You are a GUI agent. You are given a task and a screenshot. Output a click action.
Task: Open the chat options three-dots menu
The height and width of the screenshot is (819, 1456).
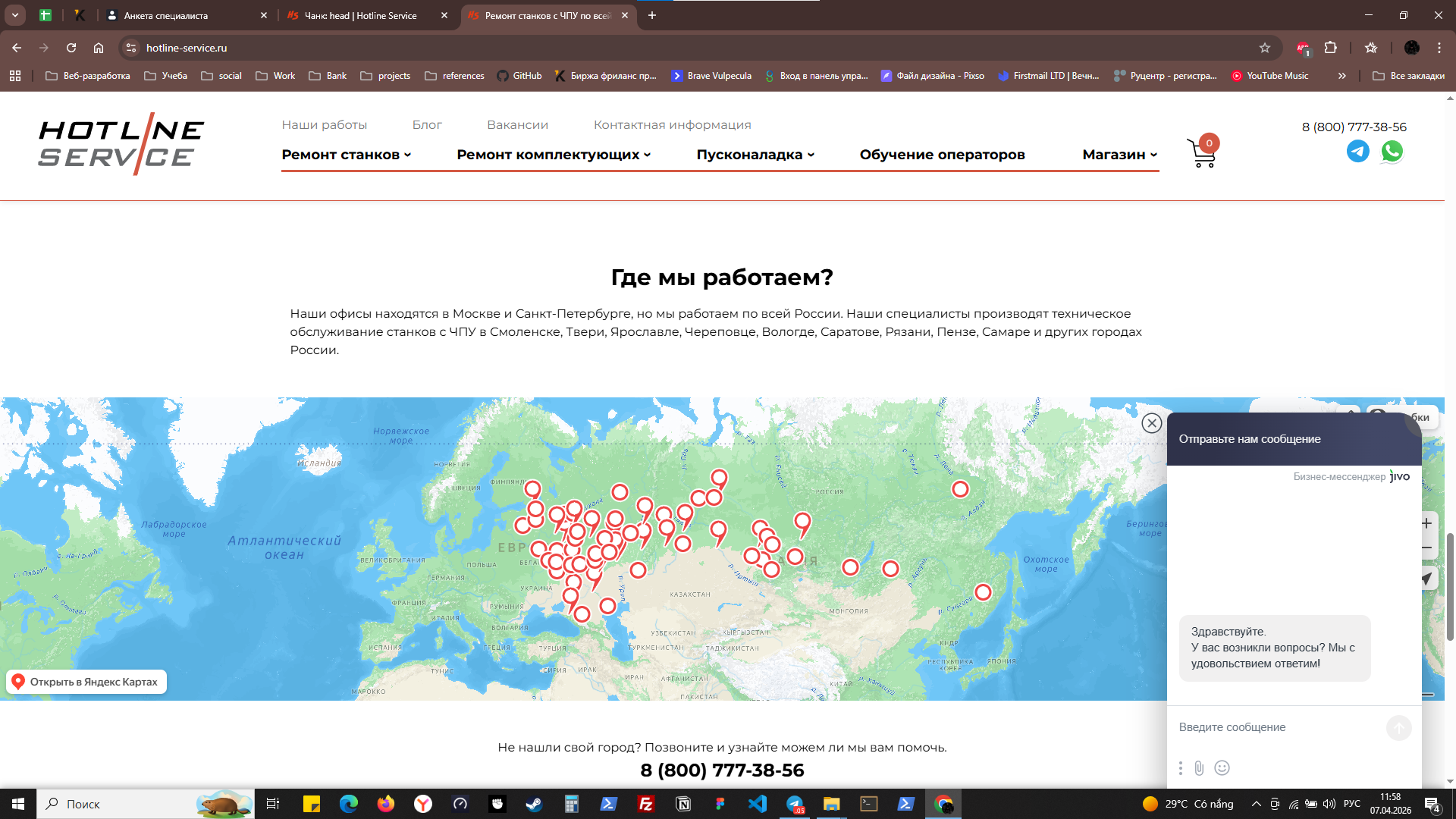(1180, 768)
